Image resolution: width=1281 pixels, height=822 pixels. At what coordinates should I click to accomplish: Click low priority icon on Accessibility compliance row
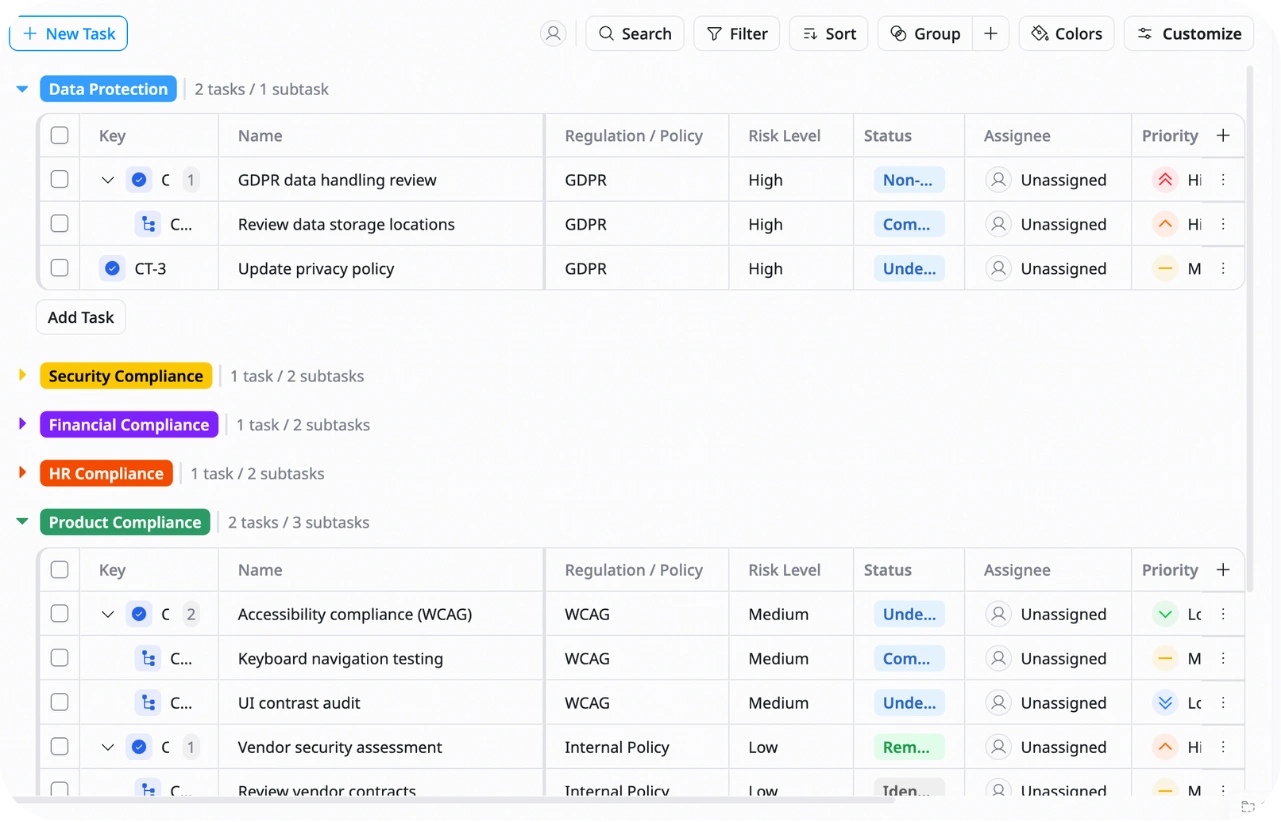click(1164, 614)
